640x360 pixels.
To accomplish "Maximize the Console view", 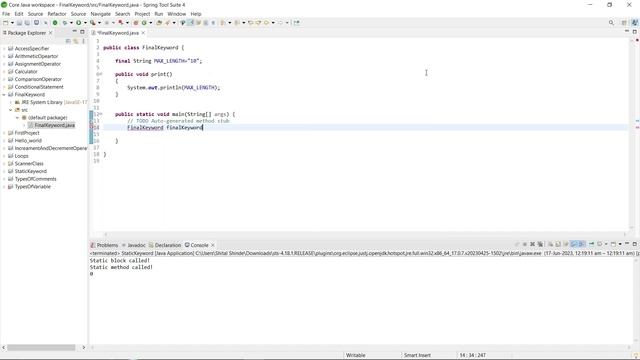I will 634,244.
